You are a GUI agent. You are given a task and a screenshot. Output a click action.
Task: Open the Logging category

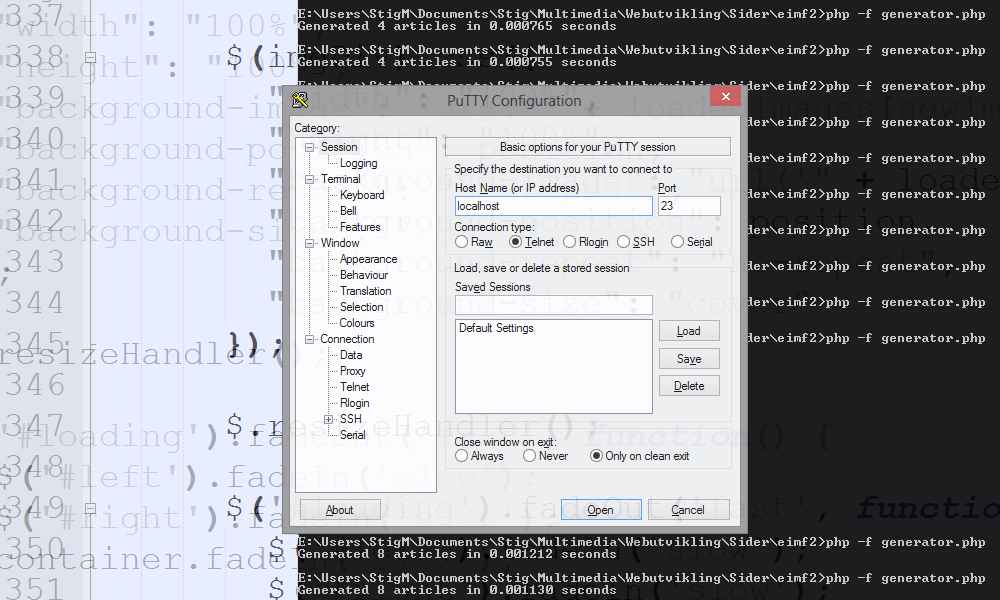(358, 163)
